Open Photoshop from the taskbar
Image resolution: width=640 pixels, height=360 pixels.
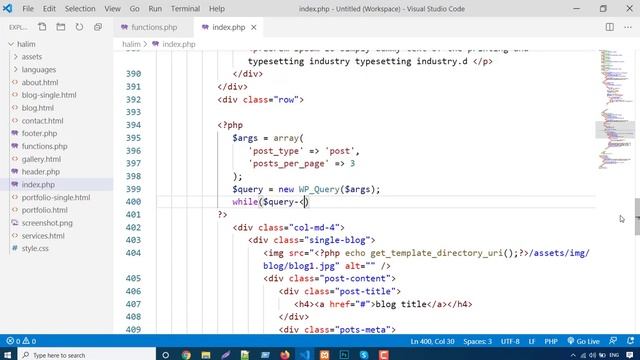(344, 355)
